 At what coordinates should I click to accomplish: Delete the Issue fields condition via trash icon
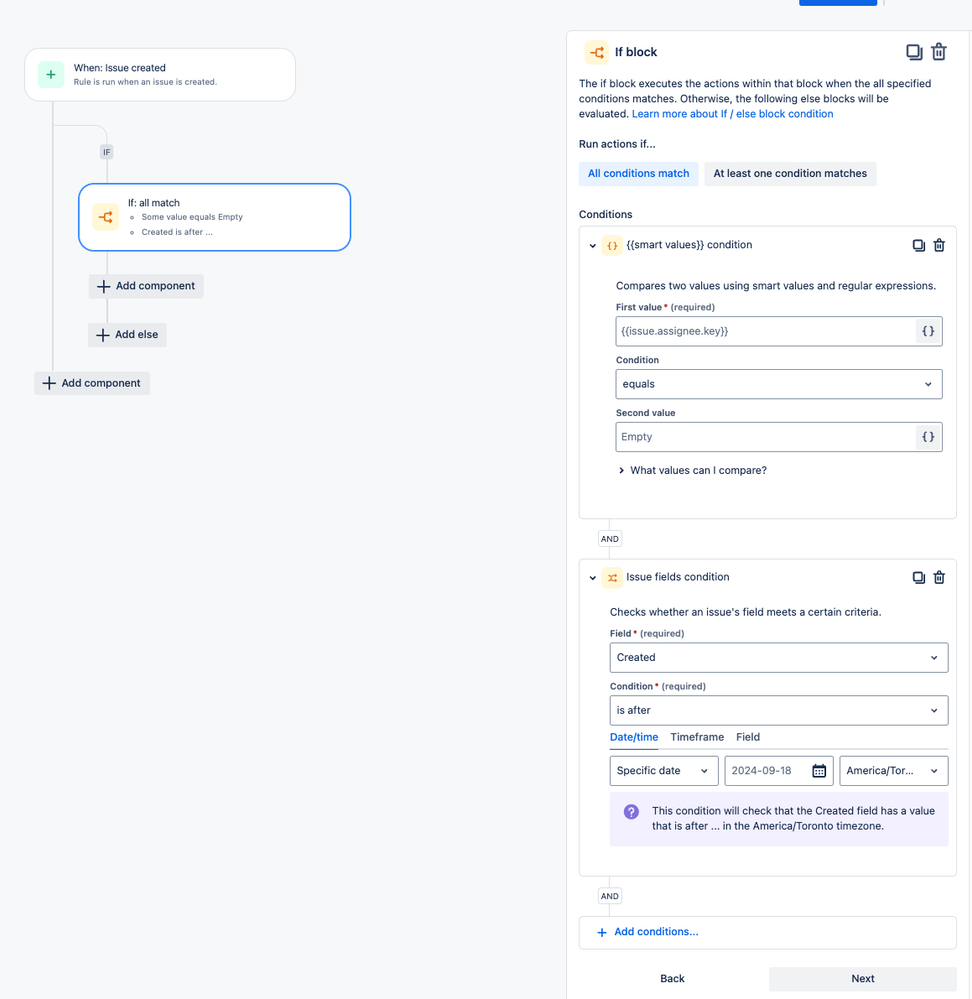pyautogui.click(x=938, y=577)
